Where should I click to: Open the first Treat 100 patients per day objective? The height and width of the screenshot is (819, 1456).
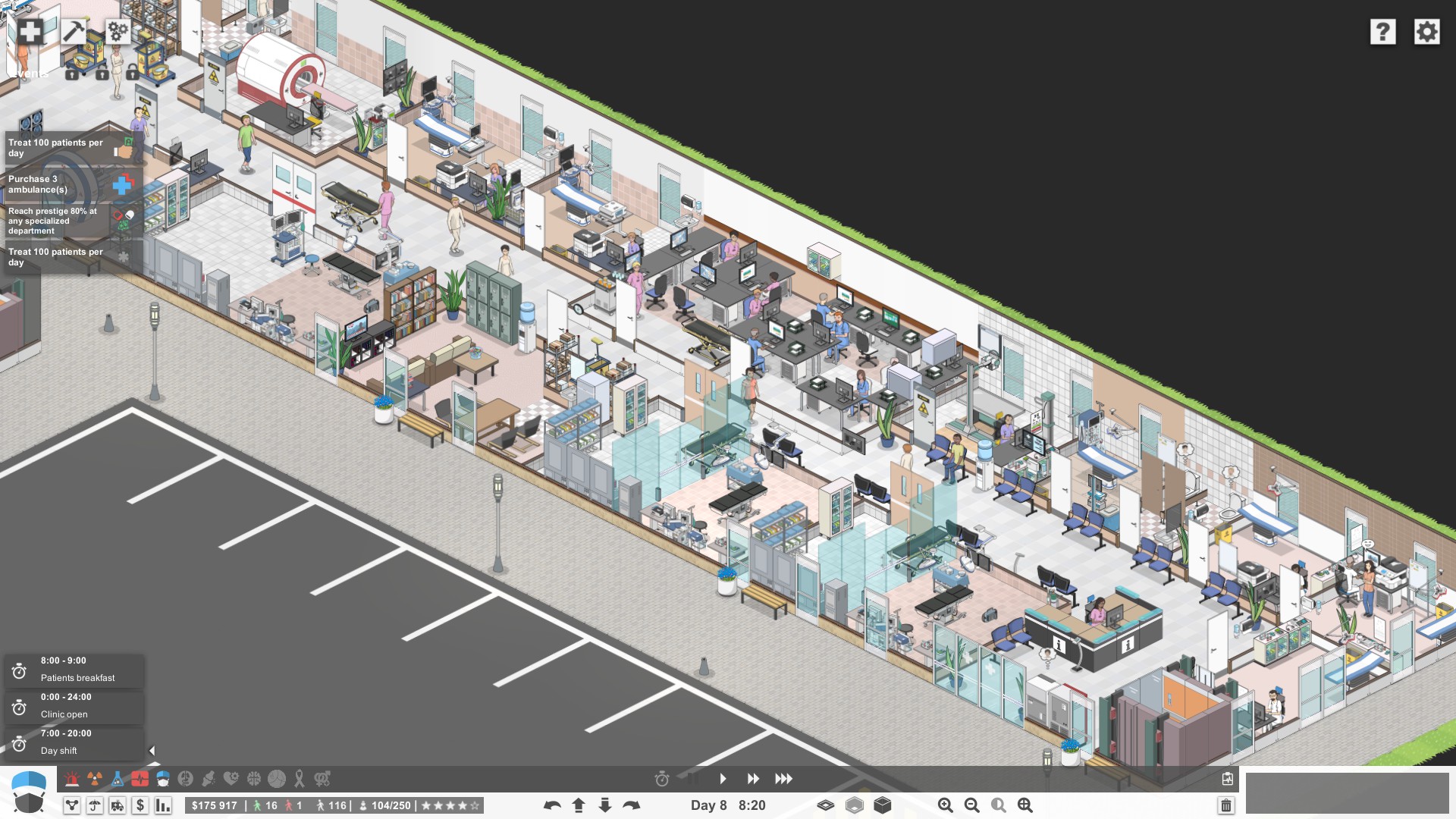click(73, 148)
